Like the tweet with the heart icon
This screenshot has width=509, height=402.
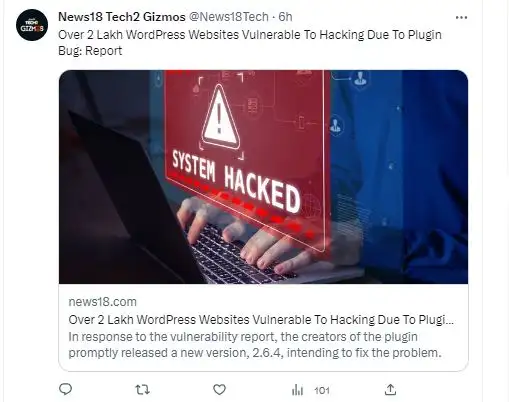pos(219,389)
